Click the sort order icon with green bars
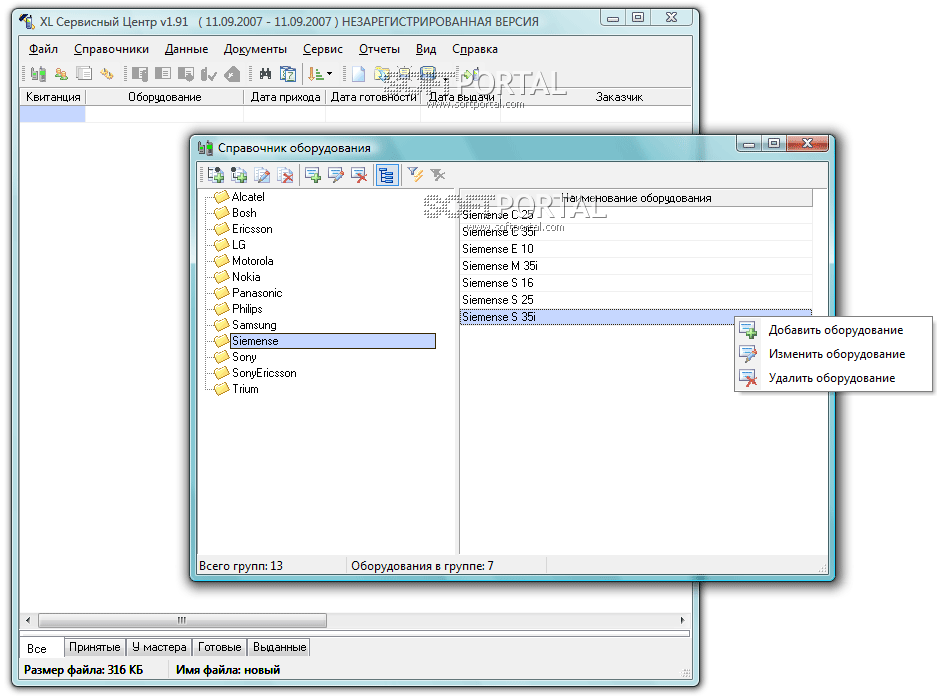The image size is (939, 700). (x=315, y=74)
